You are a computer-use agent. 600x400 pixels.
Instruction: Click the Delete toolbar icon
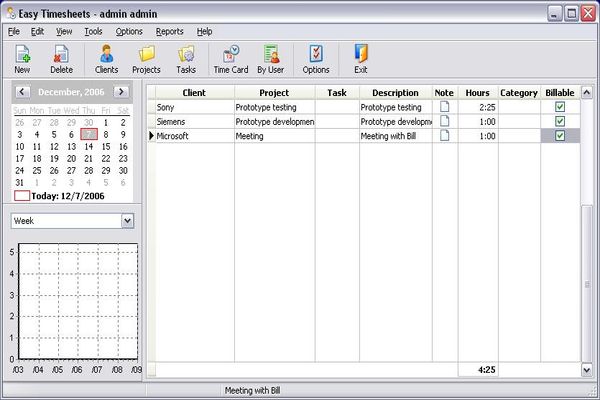point(61,54)
